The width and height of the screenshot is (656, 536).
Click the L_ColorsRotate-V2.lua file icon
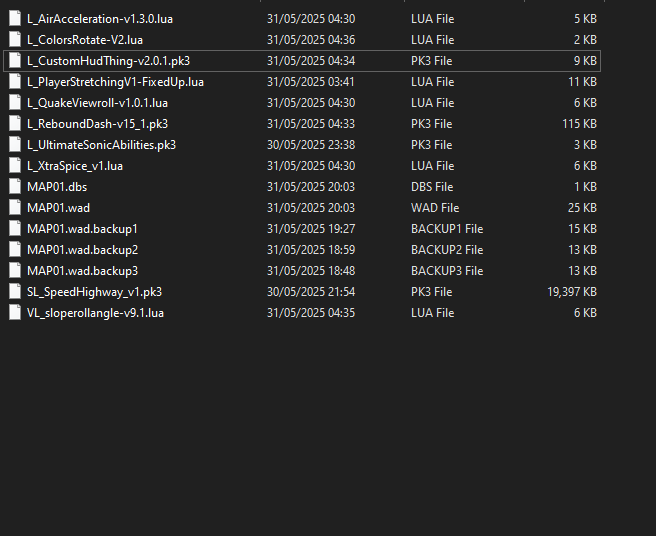coord(15,40)
